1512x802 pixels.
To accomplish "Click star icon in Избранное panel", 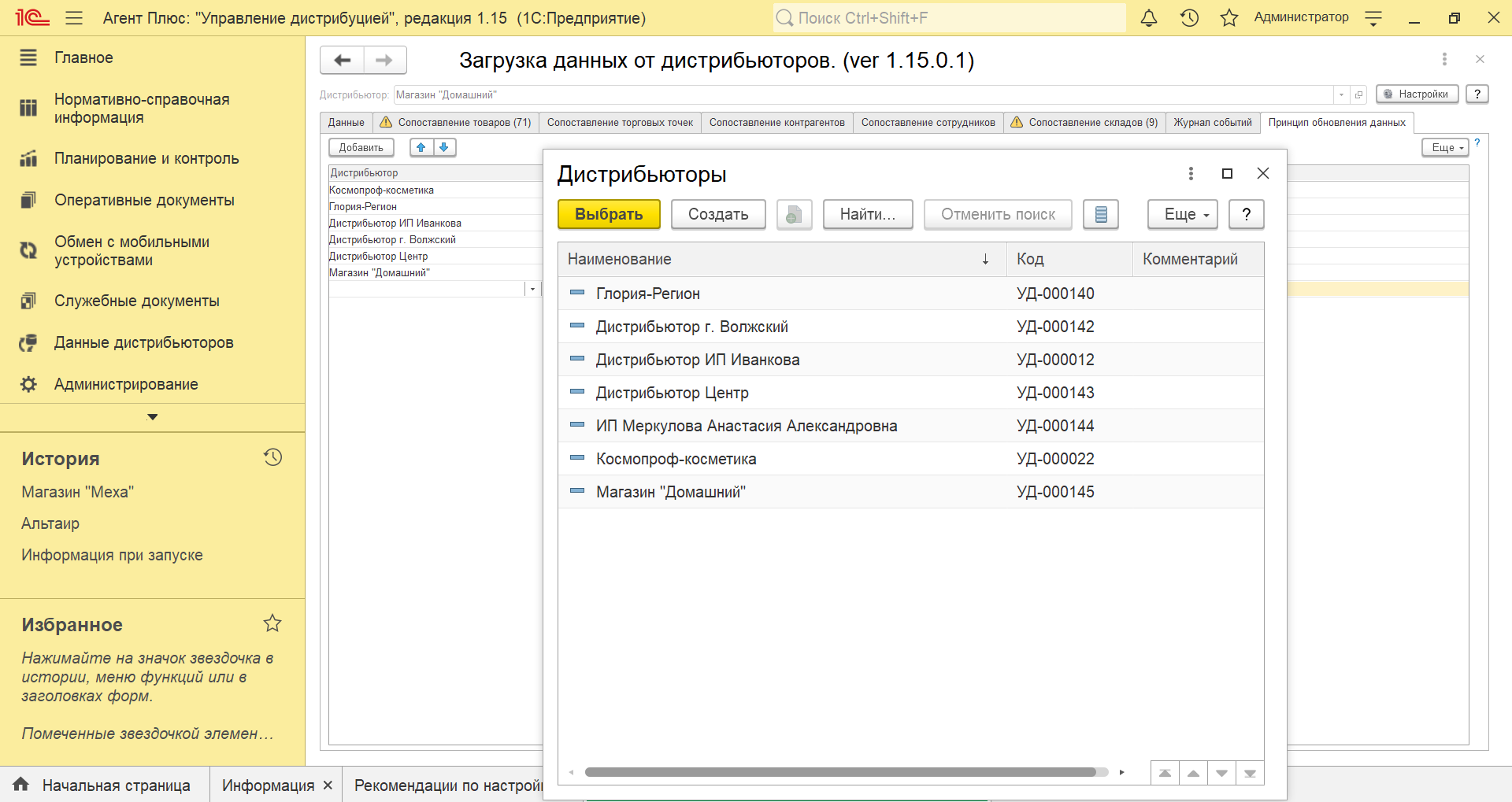I will pyautogui.click(x=272, y=623).
